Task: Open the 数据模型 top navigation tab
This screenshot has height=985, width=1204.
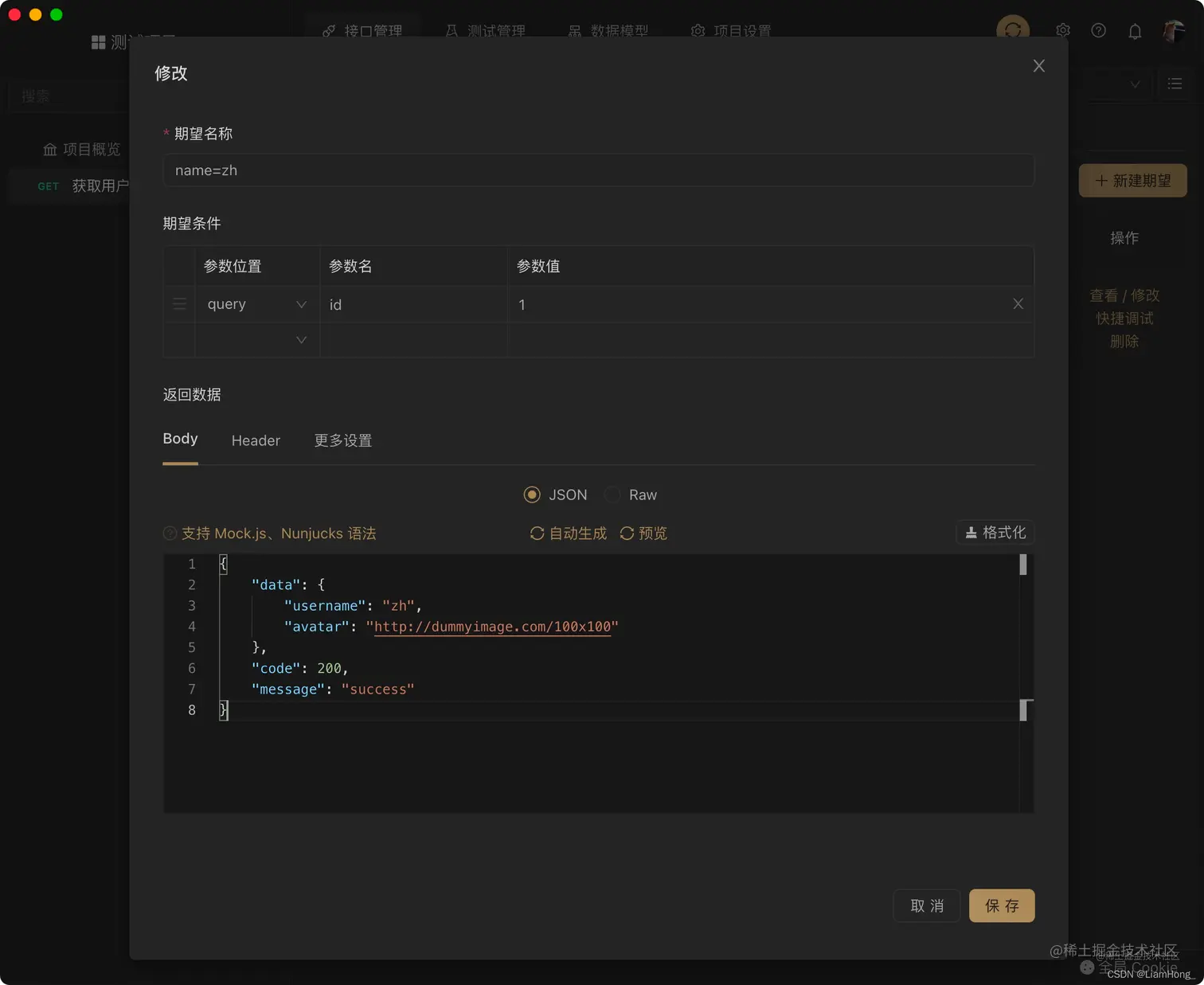Action: click(x=608, y=31)
